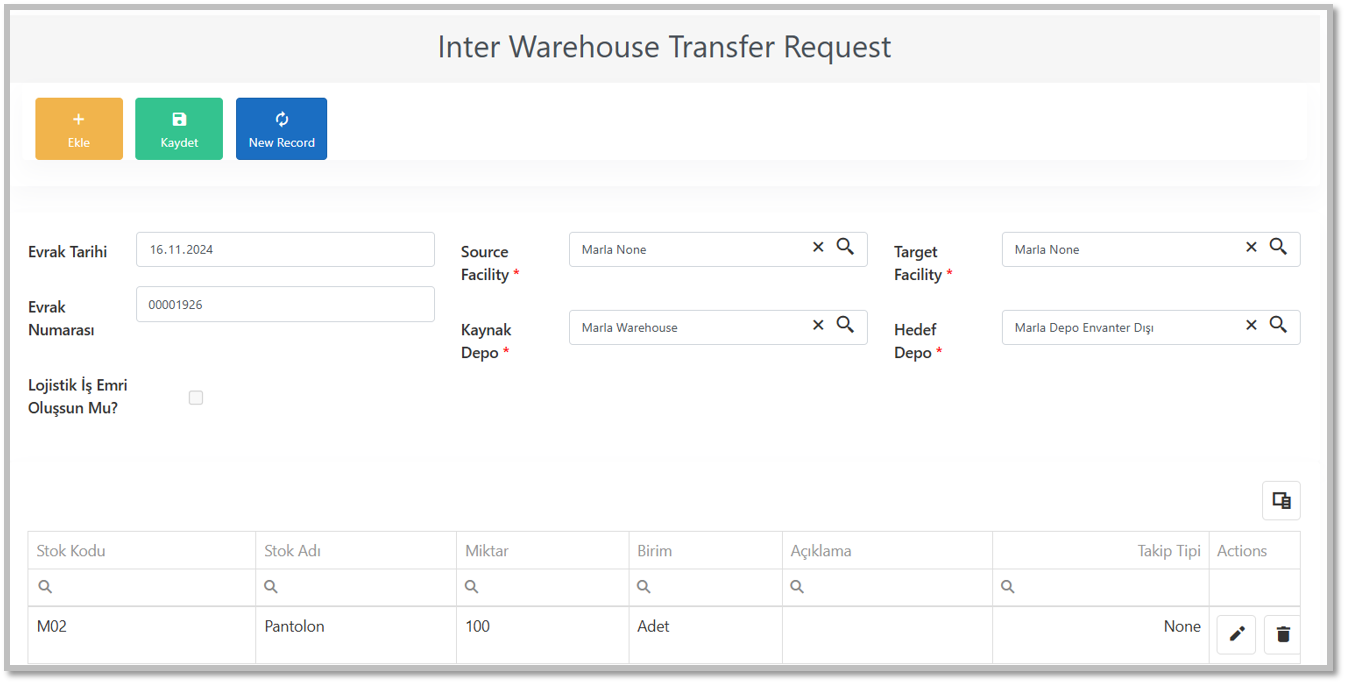The height and width of the screenshot is (684, 1346).
Task: Filter the Miktar column
Action: (x=543, y=588)
